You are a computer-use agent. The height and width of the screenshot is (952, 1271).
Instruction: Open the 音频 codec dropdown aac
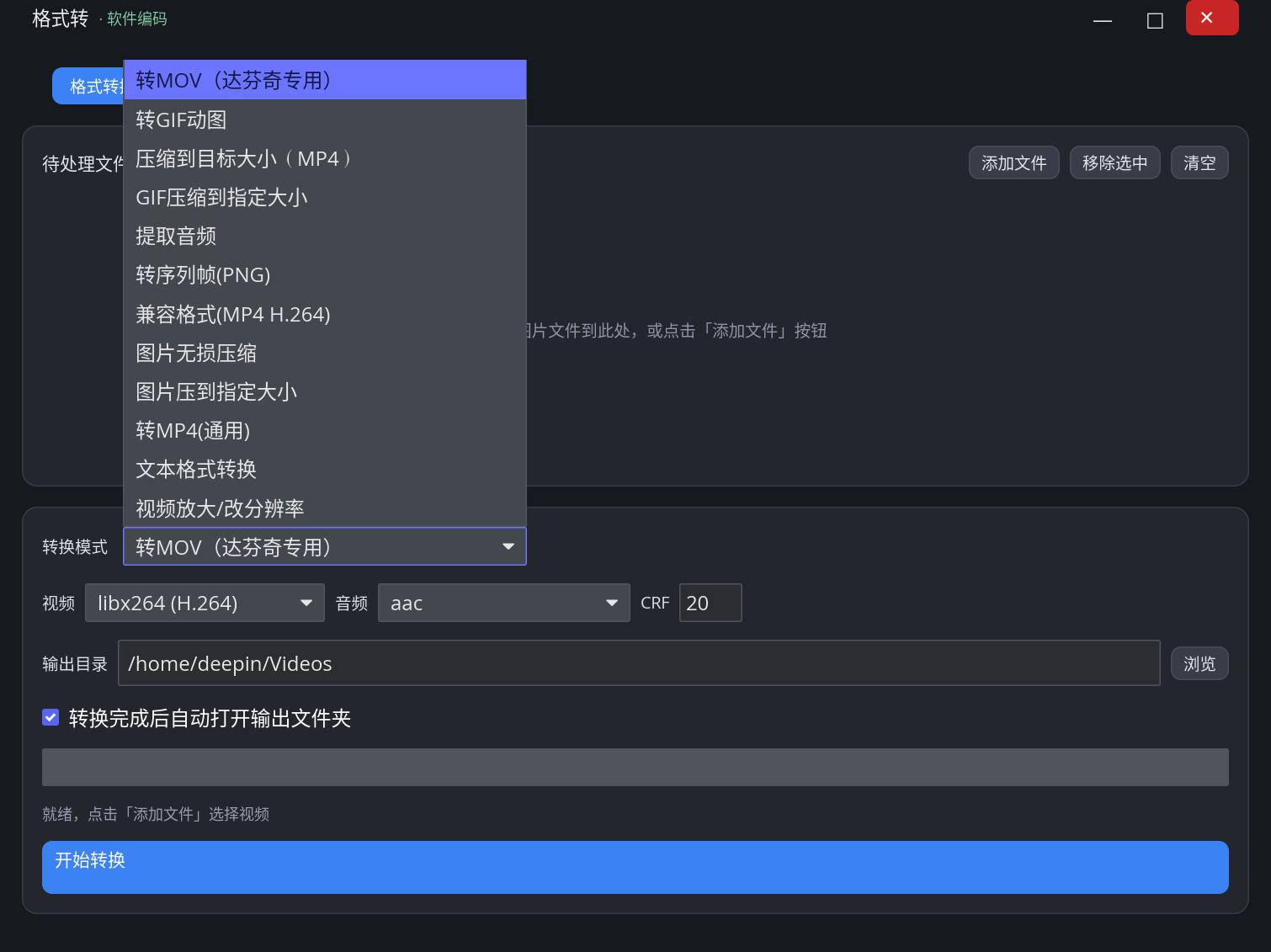pyautogui.click(x=503, y=603)
